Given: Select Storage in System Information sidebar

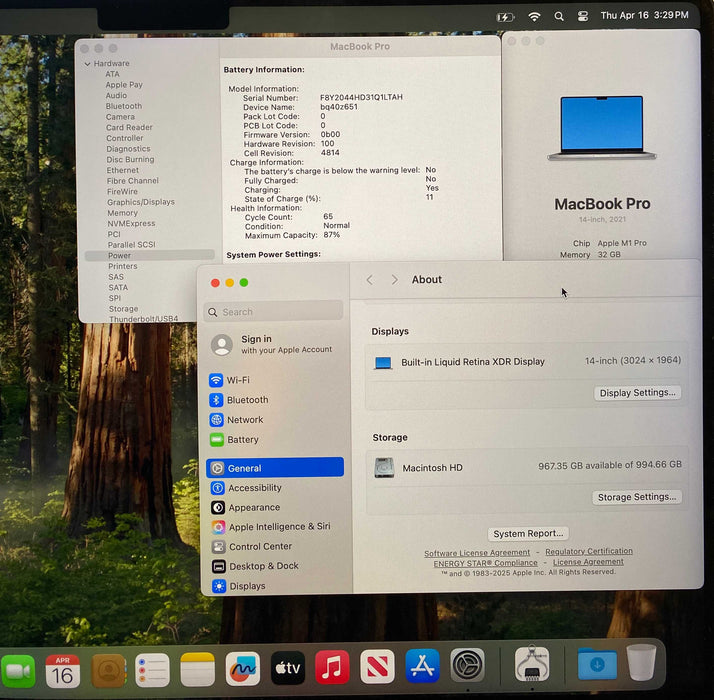Looking at the screenshot, I should pos(123,309).
